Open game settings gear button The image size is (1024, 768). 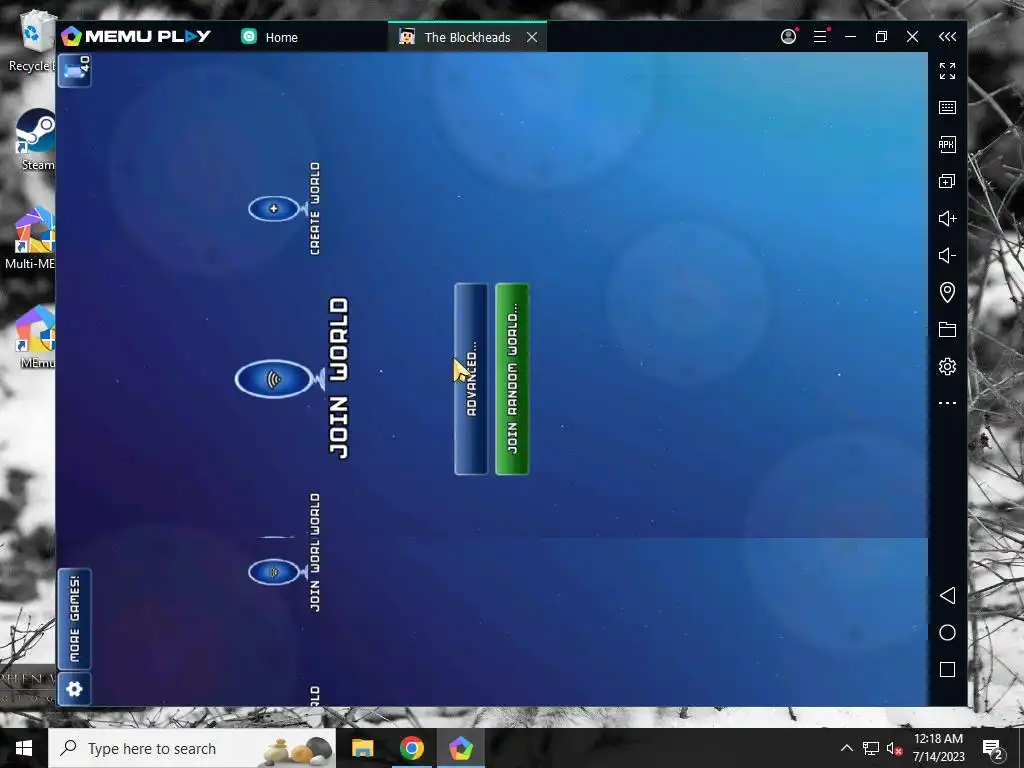74,689
